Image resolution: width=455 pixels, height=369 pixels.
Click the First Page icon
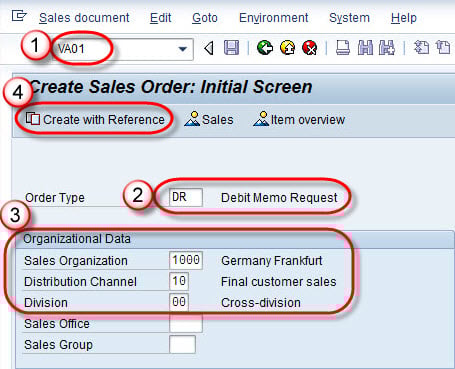point(421,48)
